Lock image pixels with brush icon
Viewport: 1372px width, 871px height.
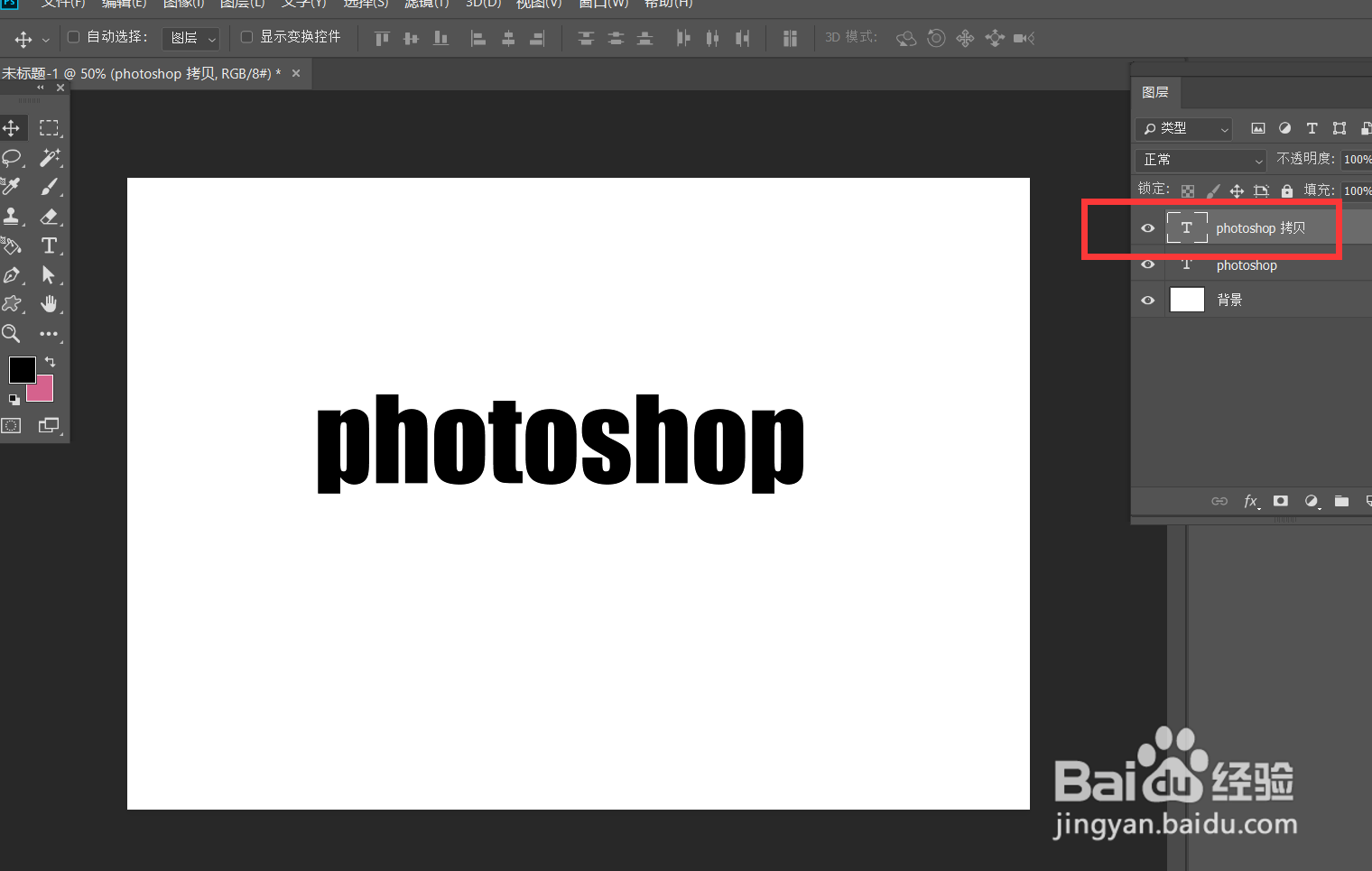pyautogui.click(x=1212, y=190)
